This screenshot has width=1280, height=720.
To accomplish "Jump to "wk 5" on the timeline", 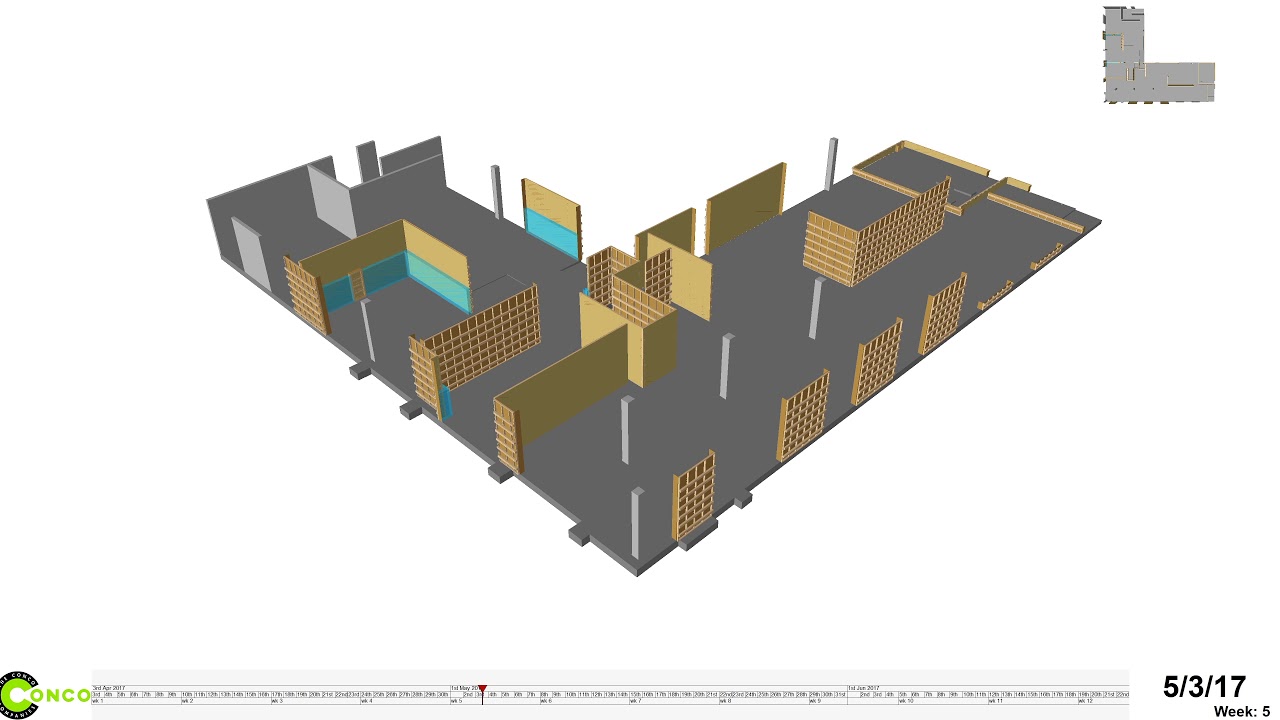I will [x=457, y=701].
